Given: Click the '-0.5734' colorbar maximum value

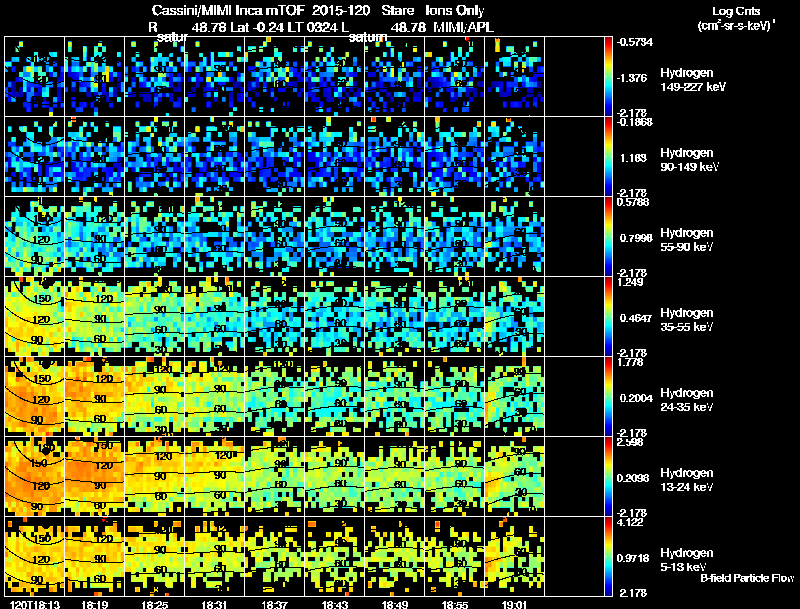Looking at the screenshot, I should (x=635, y=42).
